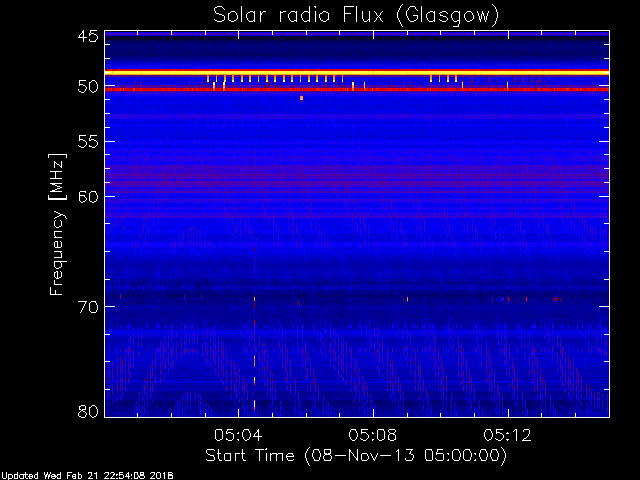The width and height of the screenshot is (640, 480).
Task: Click the 60 MHz frequency axis label
Action: coord(88,196)
